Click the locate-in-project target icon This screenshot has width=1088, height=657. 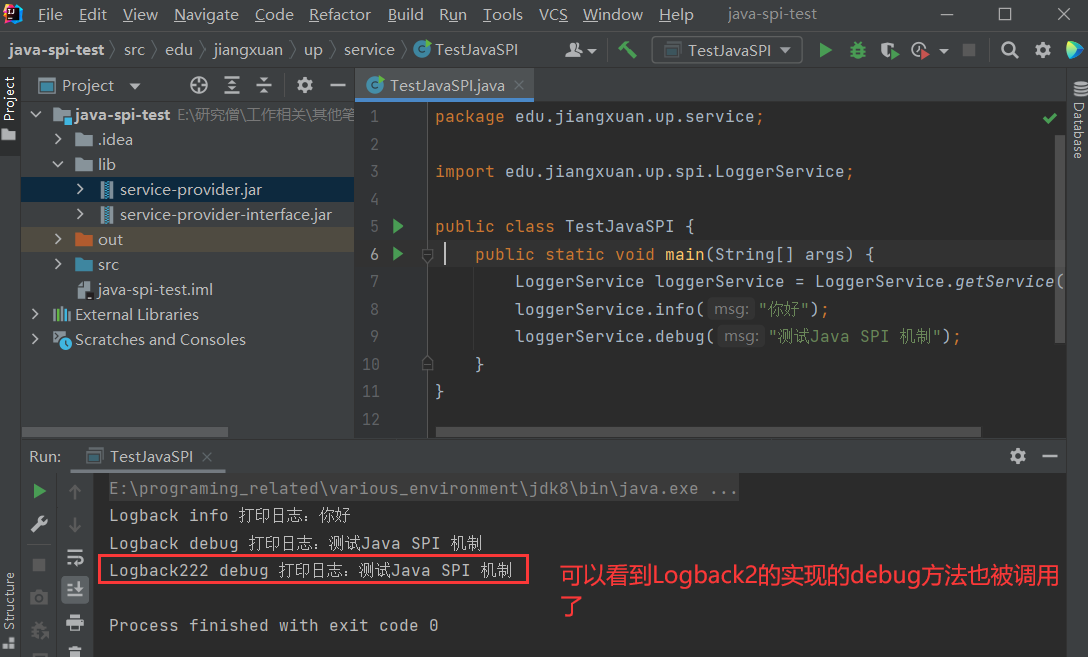point(199,85)
